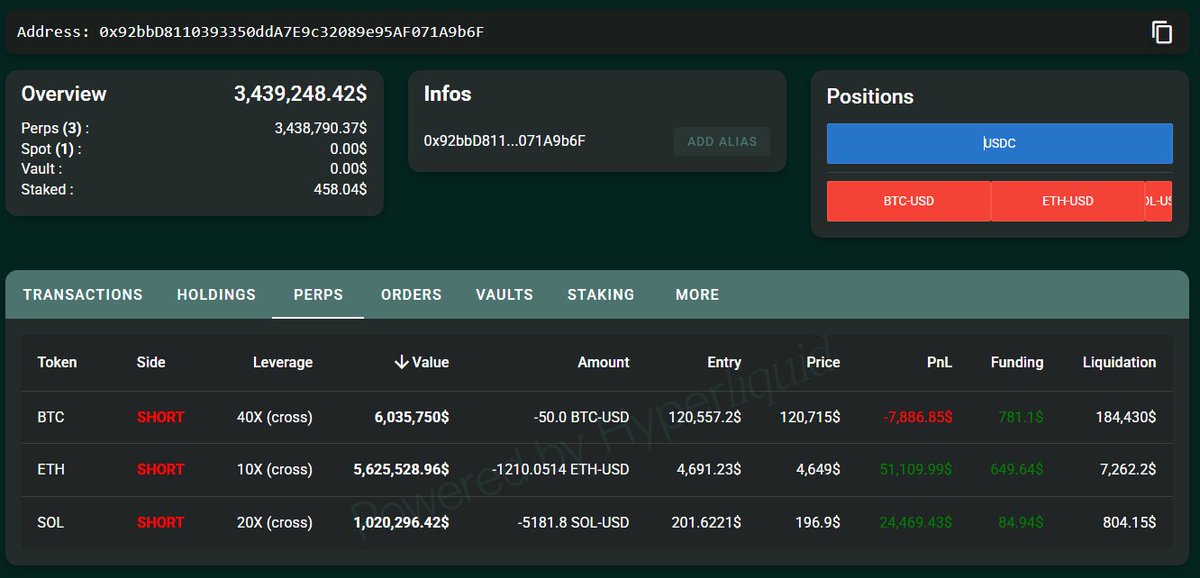The image size is (1200, 578).
Task: Select the ETH token cell
Action: coord(51,469)
